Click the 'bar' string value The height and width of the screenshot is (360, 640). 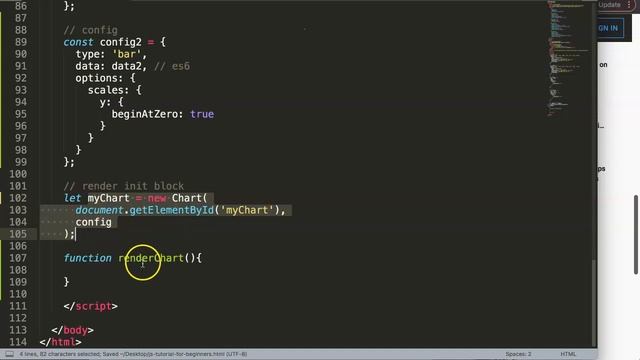127,54
